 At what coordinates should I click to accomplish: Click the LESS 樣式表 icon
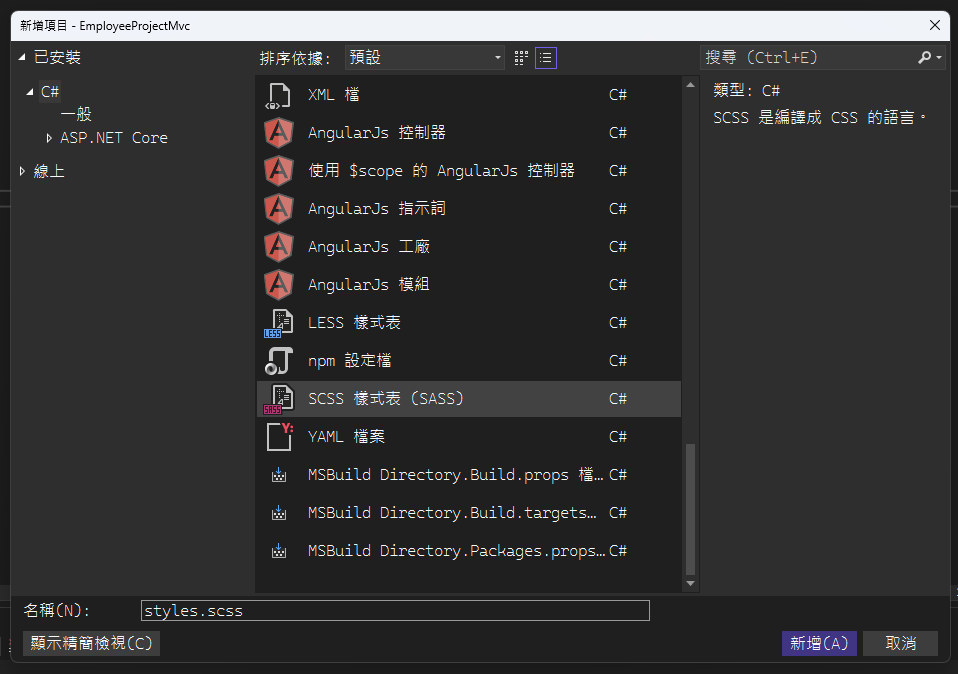point(279,323)
